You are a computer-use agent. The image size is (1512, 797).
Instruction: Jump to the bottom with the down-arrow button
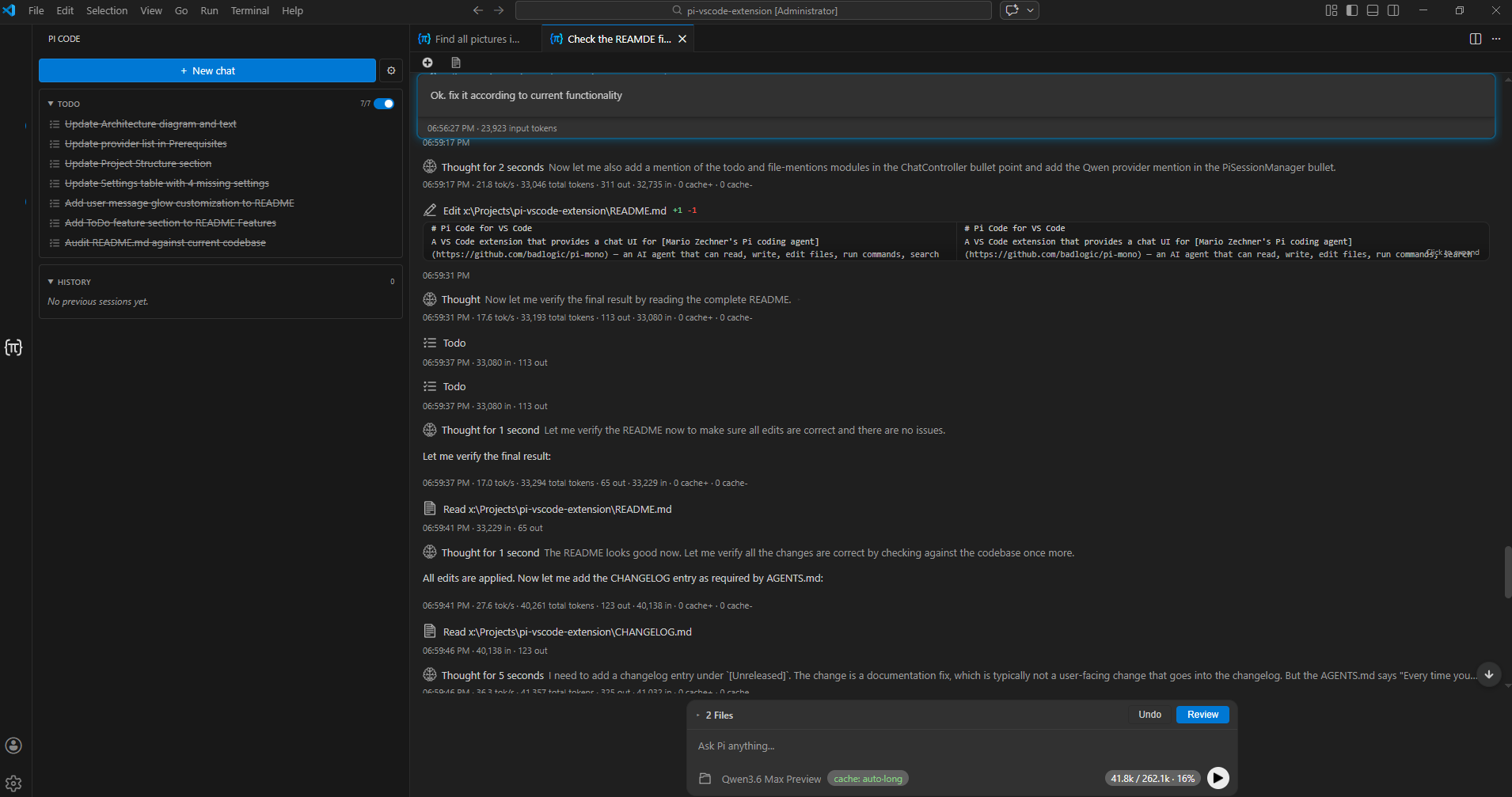coord(1489,674)
